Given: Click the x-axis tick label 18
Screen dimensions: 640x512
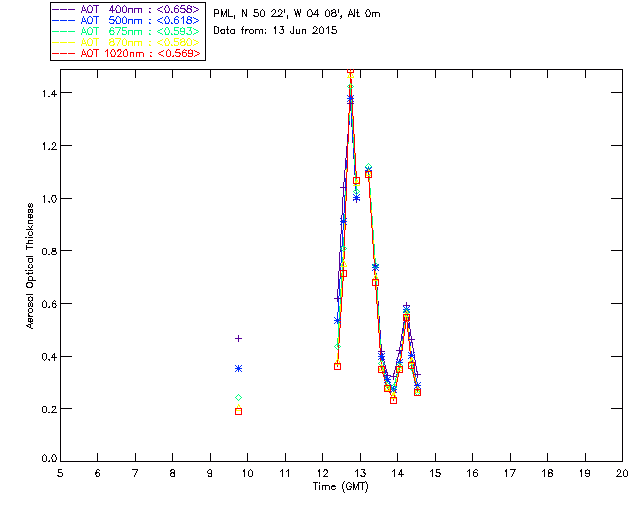Looking at the screenshot, I should coord(547,474).
